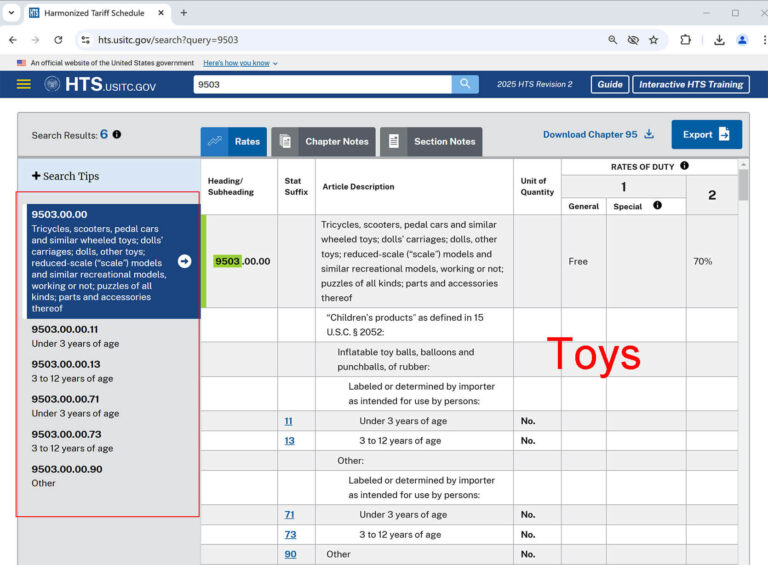The height and width of the screenshot is (565, 768).
Task: Expand the Search Tips section
Action: tap(66, 176)
